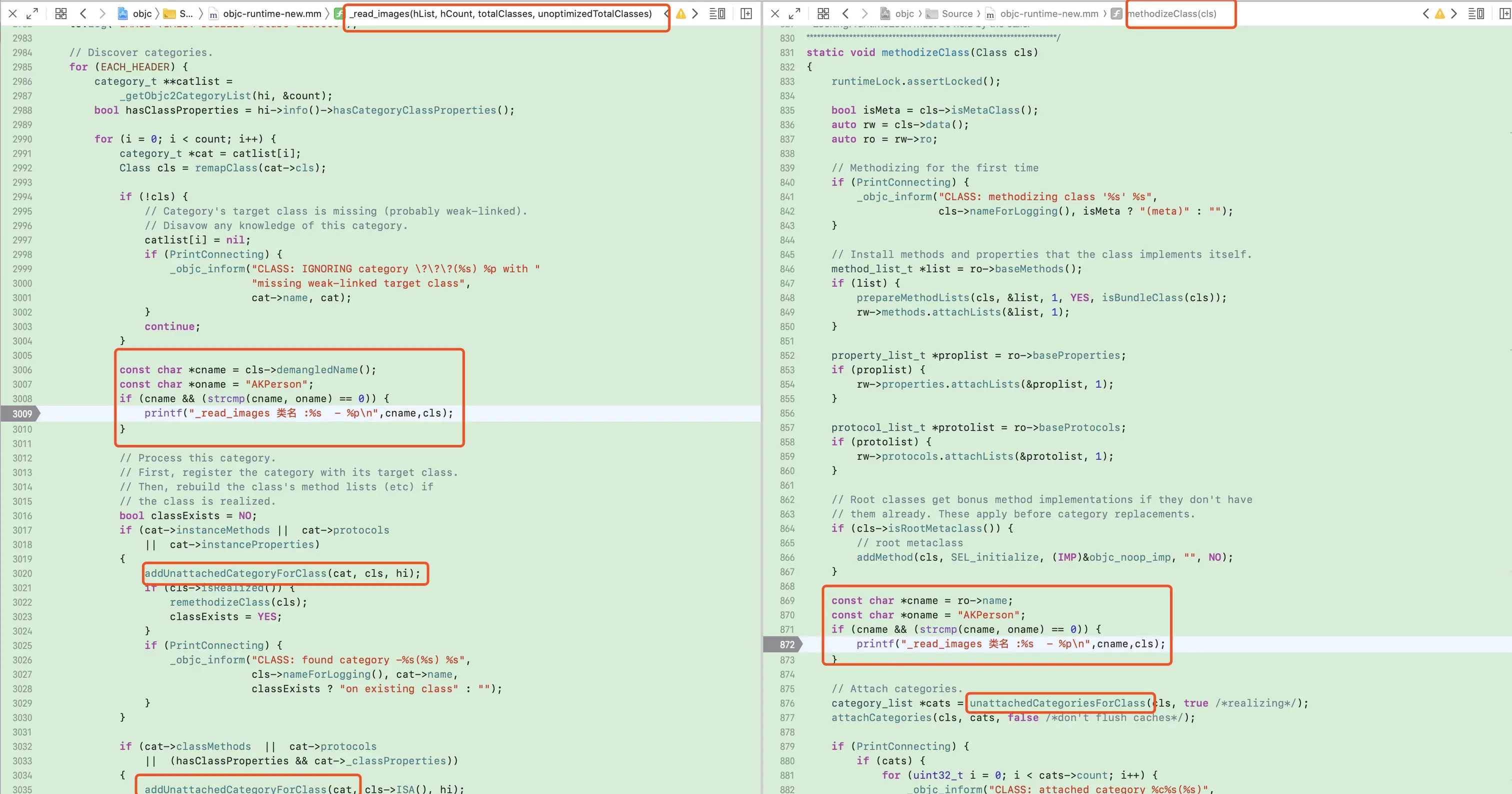The image size is (1512, 794).
Task: Open objc project breadcrumb in right editor
Action: [897, 13]
